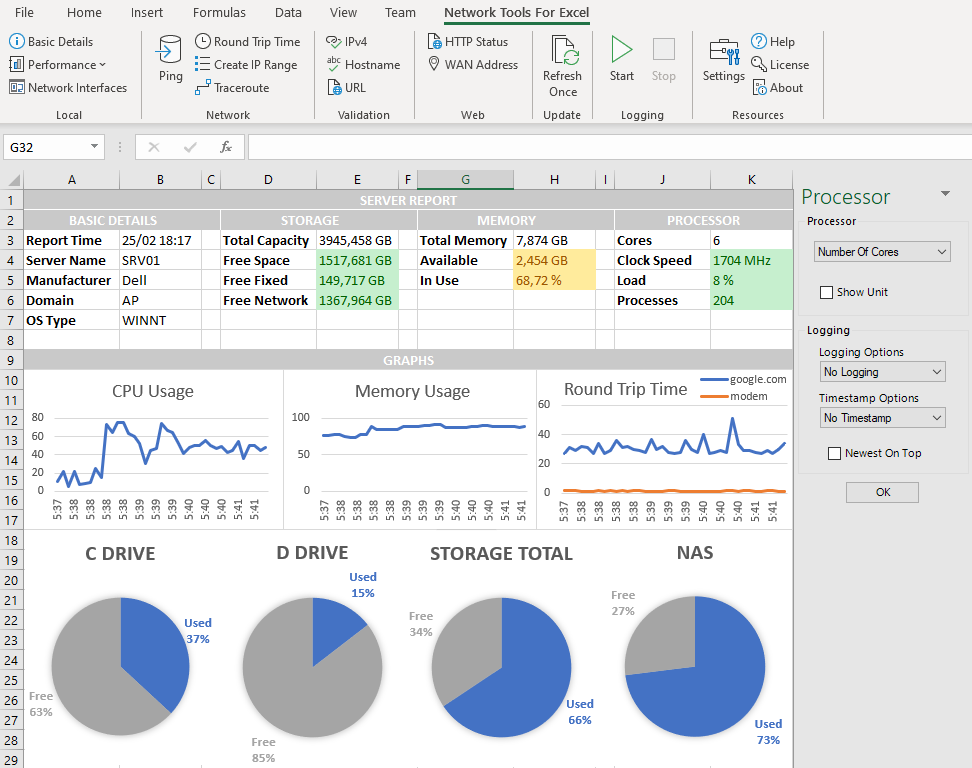Click the Select All corner triangle
The width and height of the screenshot is (972, 768).
tap(14, 180)
